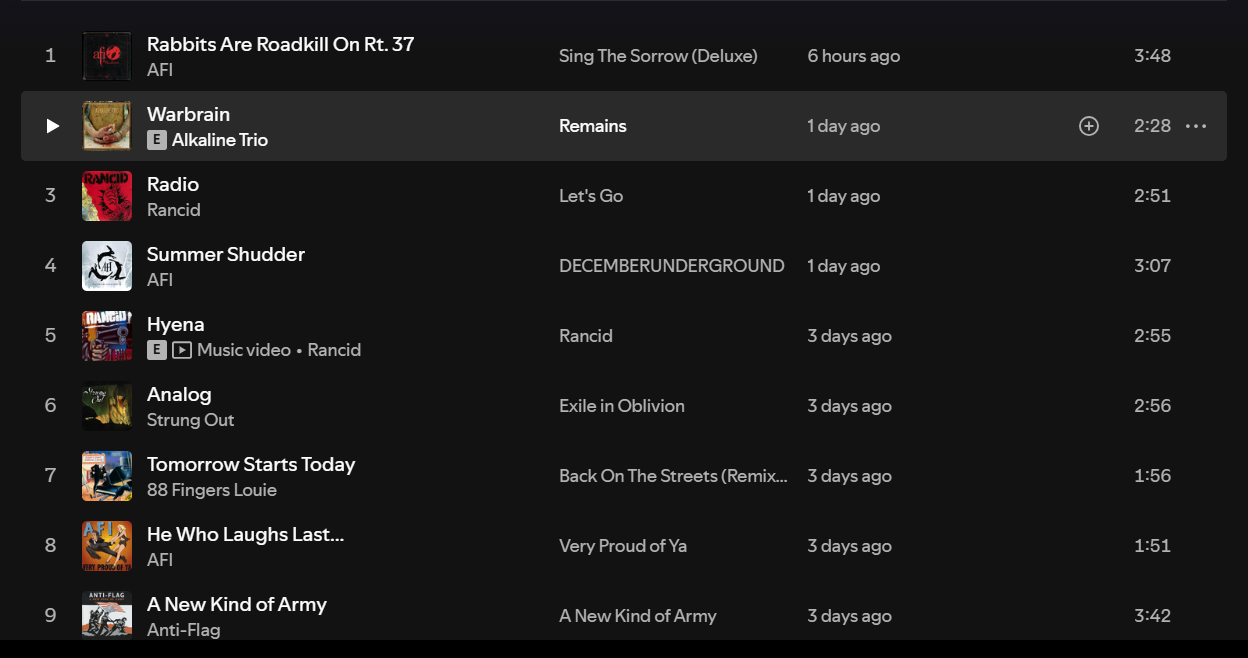Viewport: 1248px width, 658px height.
Task: Click the 2:55 duration of Hyena
Action: pos(1152,336)
